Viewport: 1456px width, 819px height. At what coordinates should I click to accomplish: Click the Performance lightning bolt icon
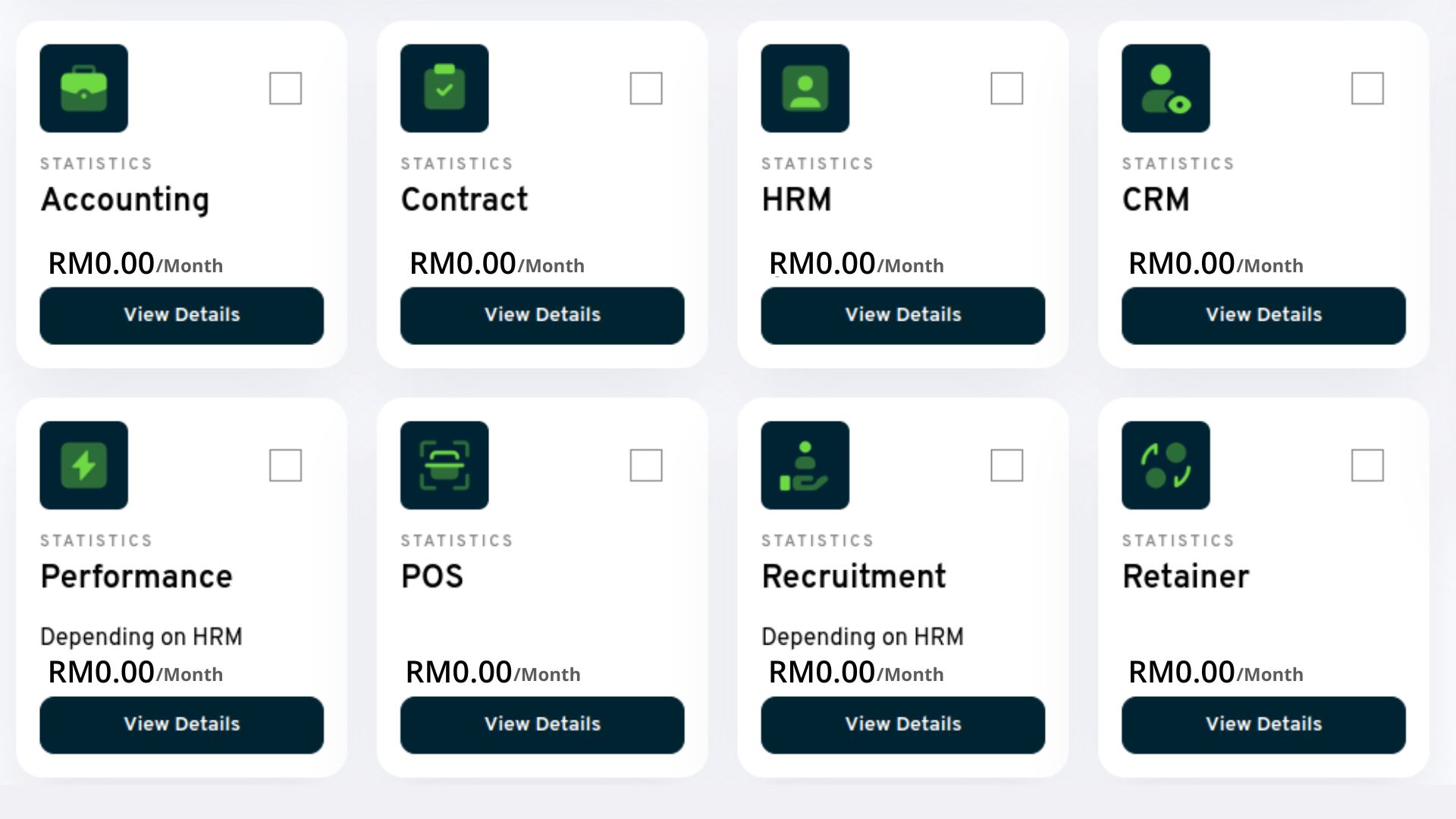(x=83, y=465)
